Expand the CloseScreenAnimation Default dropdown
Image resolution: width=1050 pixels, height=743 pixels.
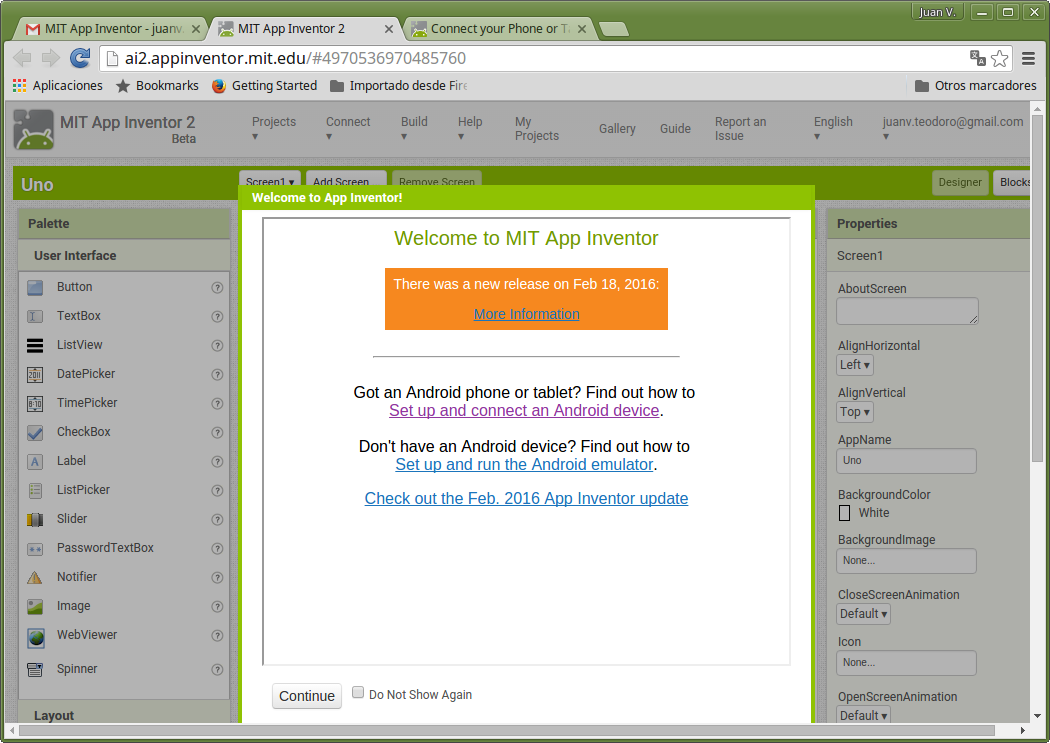point(863,614)
